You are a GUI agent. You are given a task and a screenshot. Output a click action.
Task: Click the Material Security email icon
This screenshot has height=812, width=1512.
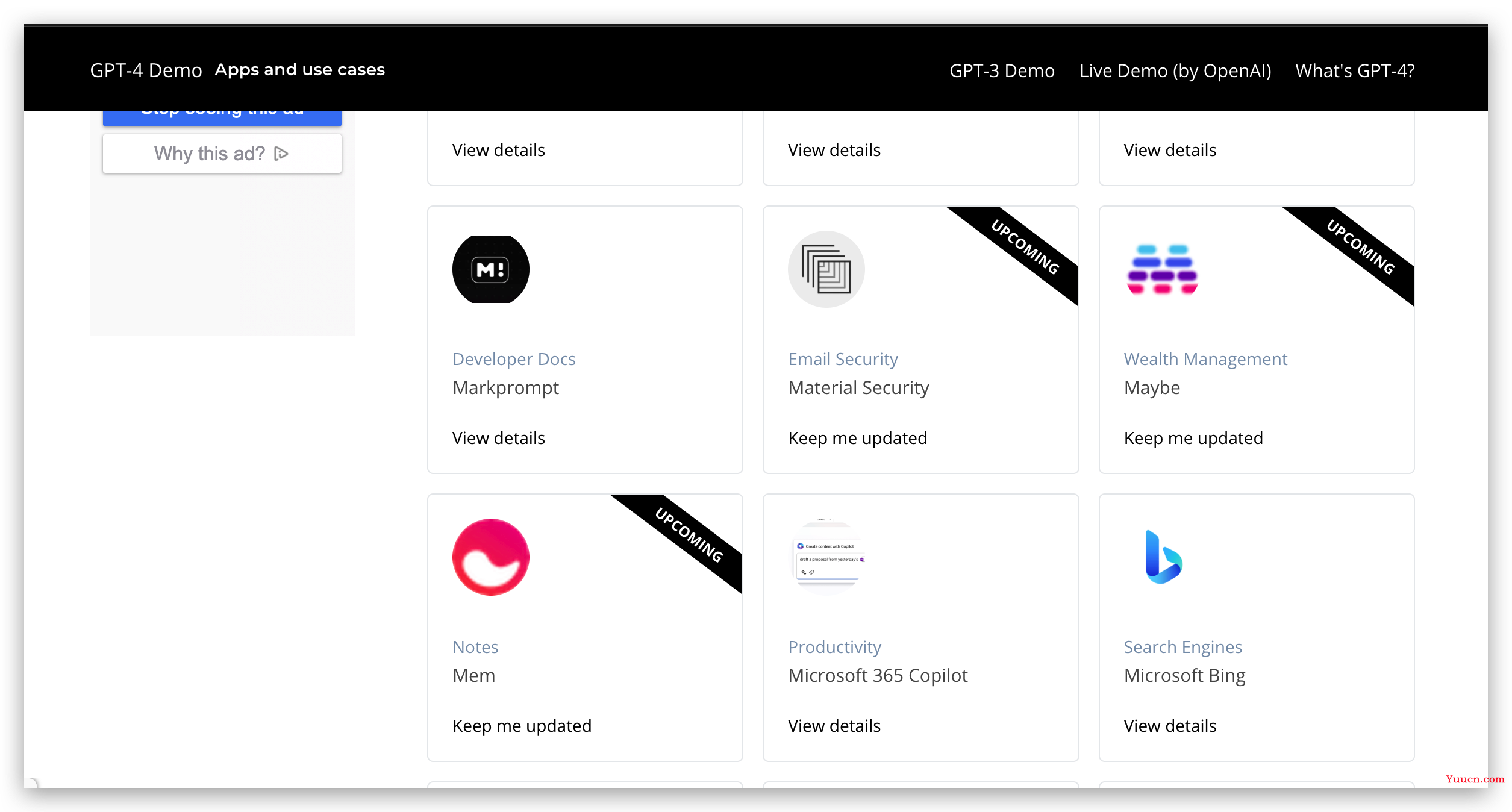click(x=827, y=269)
